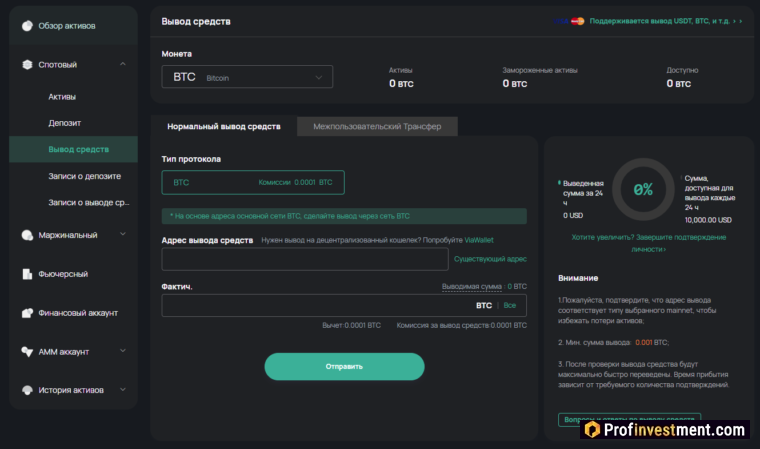Open the ViaWallet link

pyautogui.click(x=479, y=240)
